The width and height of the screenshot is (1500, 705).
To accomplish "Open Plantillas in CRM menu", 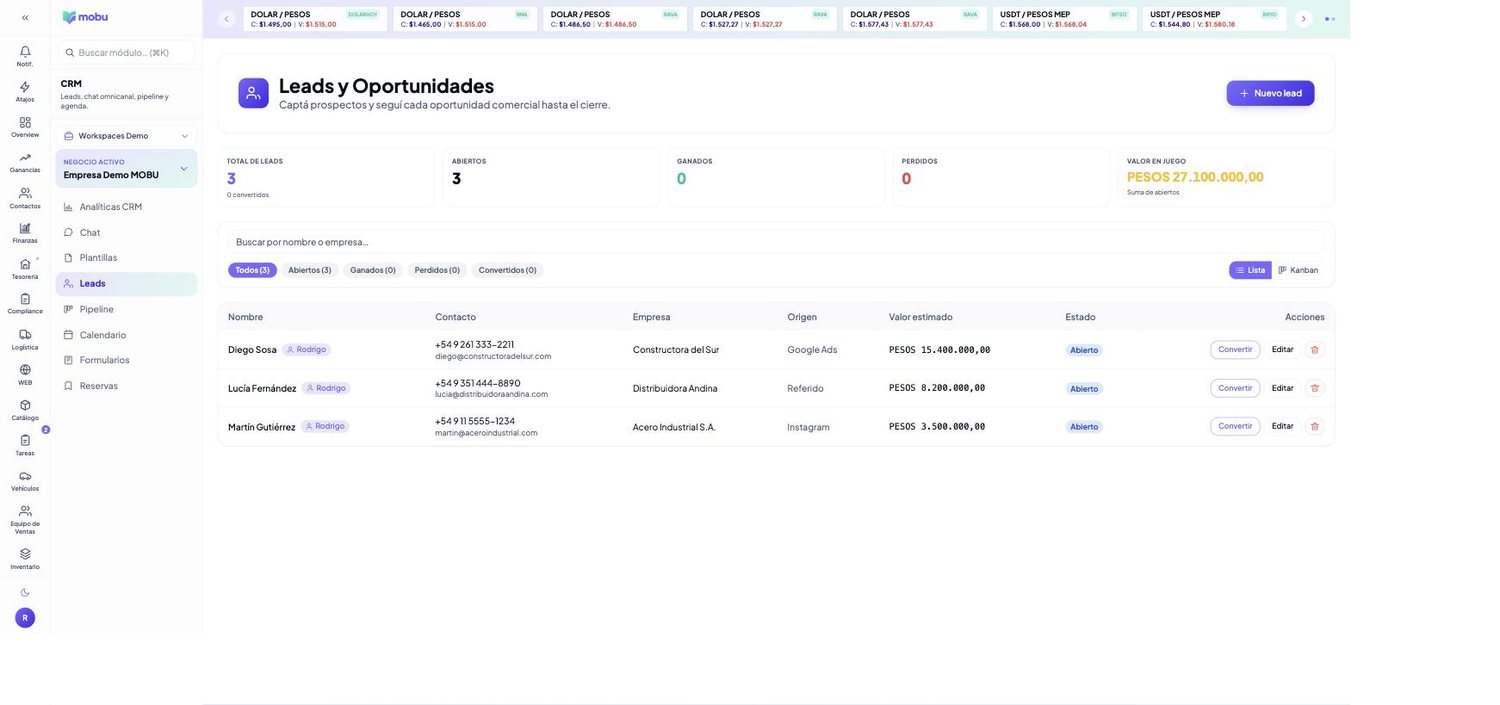I will click(x=126, y=258).
